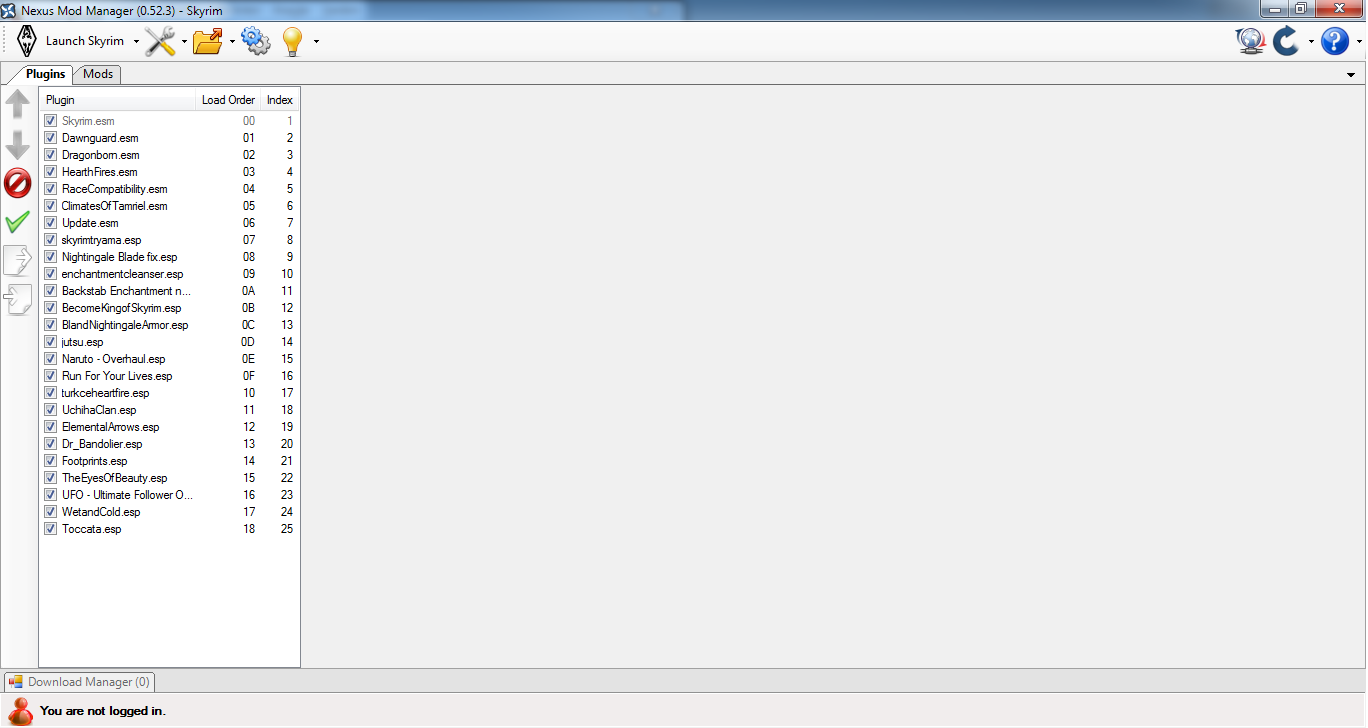The image size is (1368, 728).
Task: Click the export load order icon
Action: tap(18, 260)
